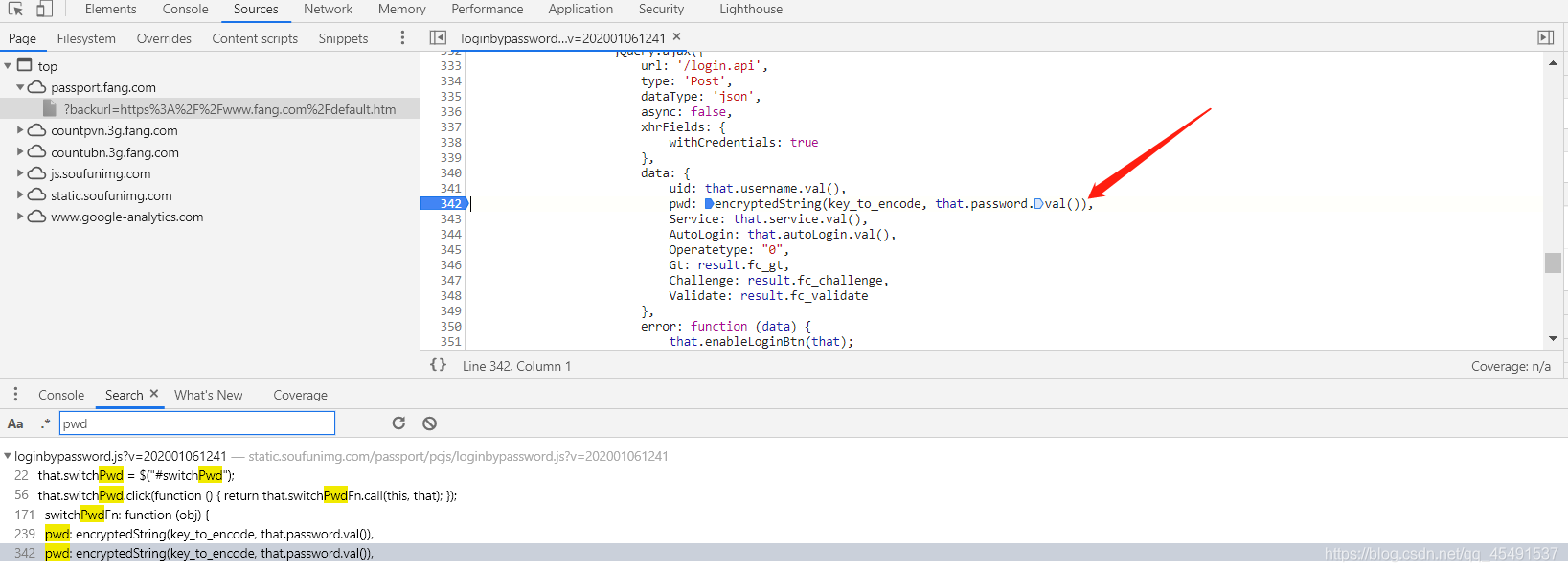This screenshot has height=572, width=1568.
Task: Expand the countpvn.3g.fang.com domain
Action: pos(20,130)
